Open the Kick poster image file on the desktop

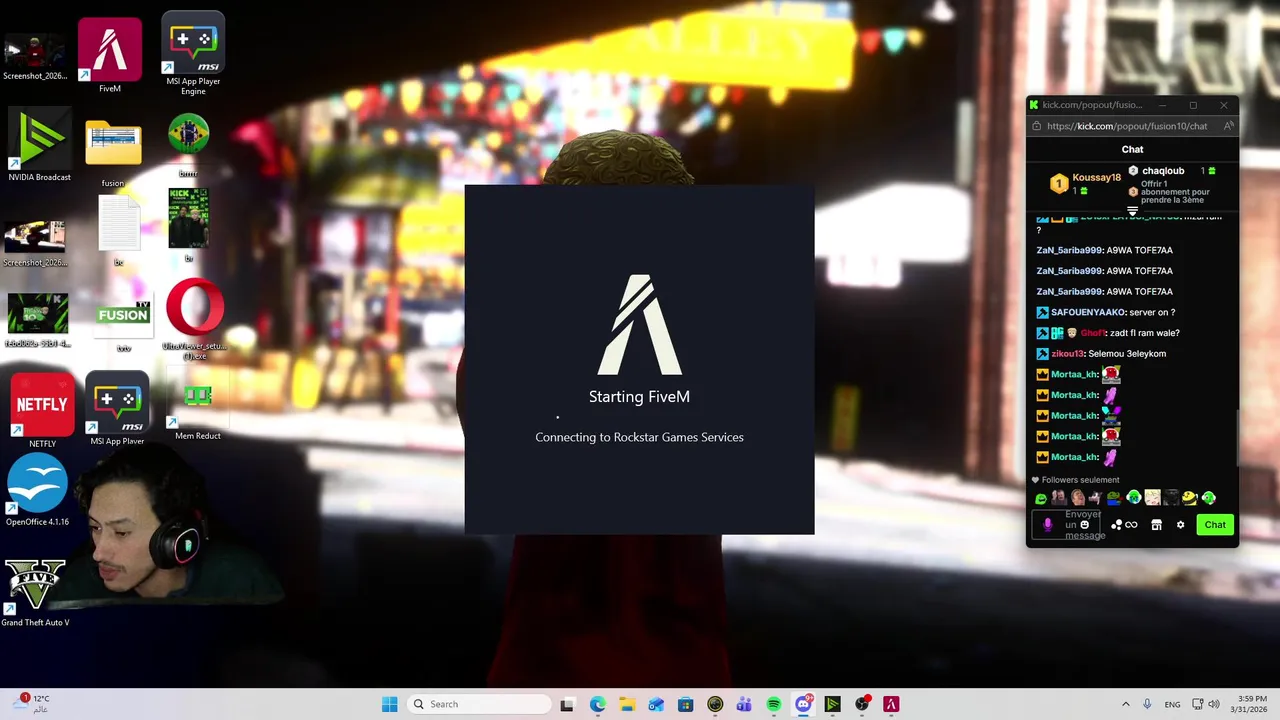click(x=188, y=224)
